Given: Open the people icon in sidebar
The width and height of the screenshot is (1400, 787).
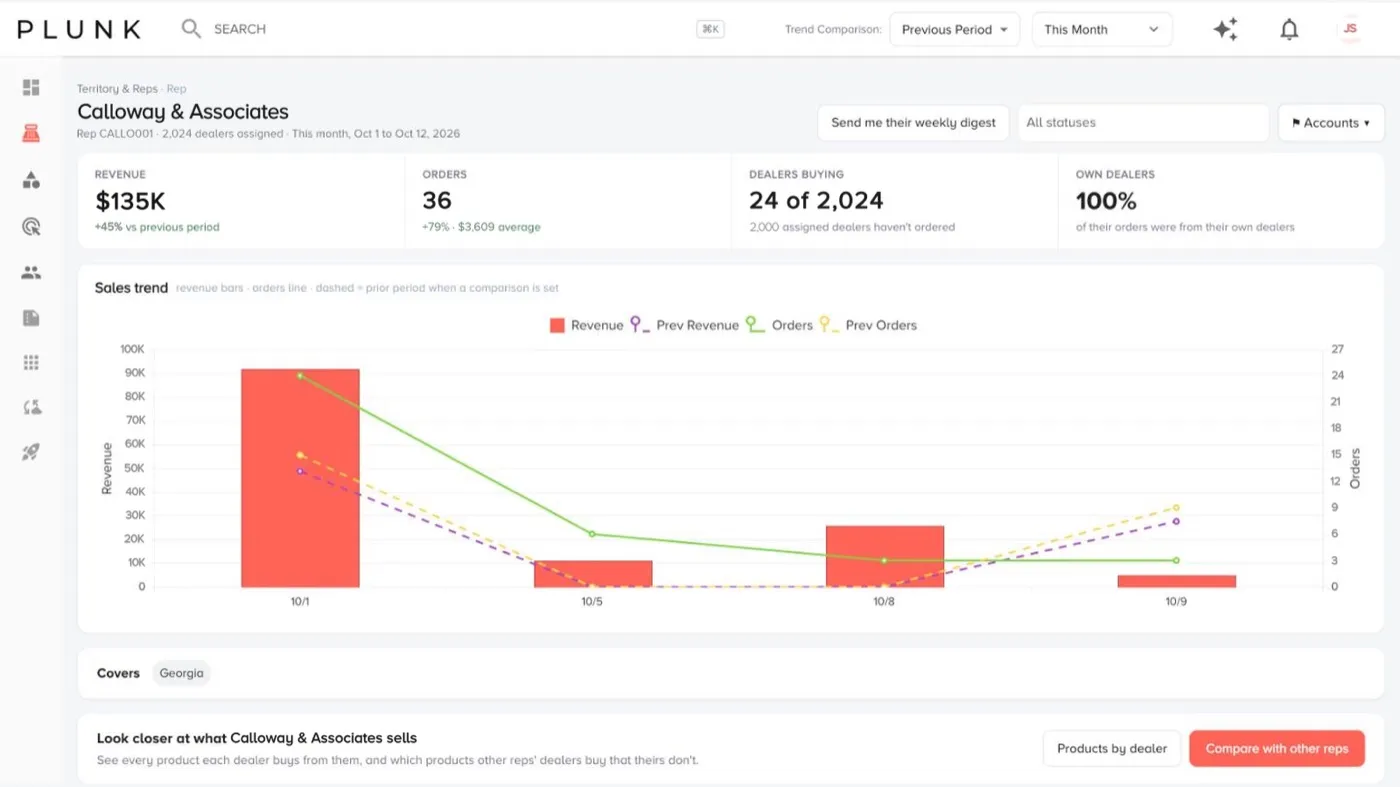Looking at the screenshot, I should (31, 272).
